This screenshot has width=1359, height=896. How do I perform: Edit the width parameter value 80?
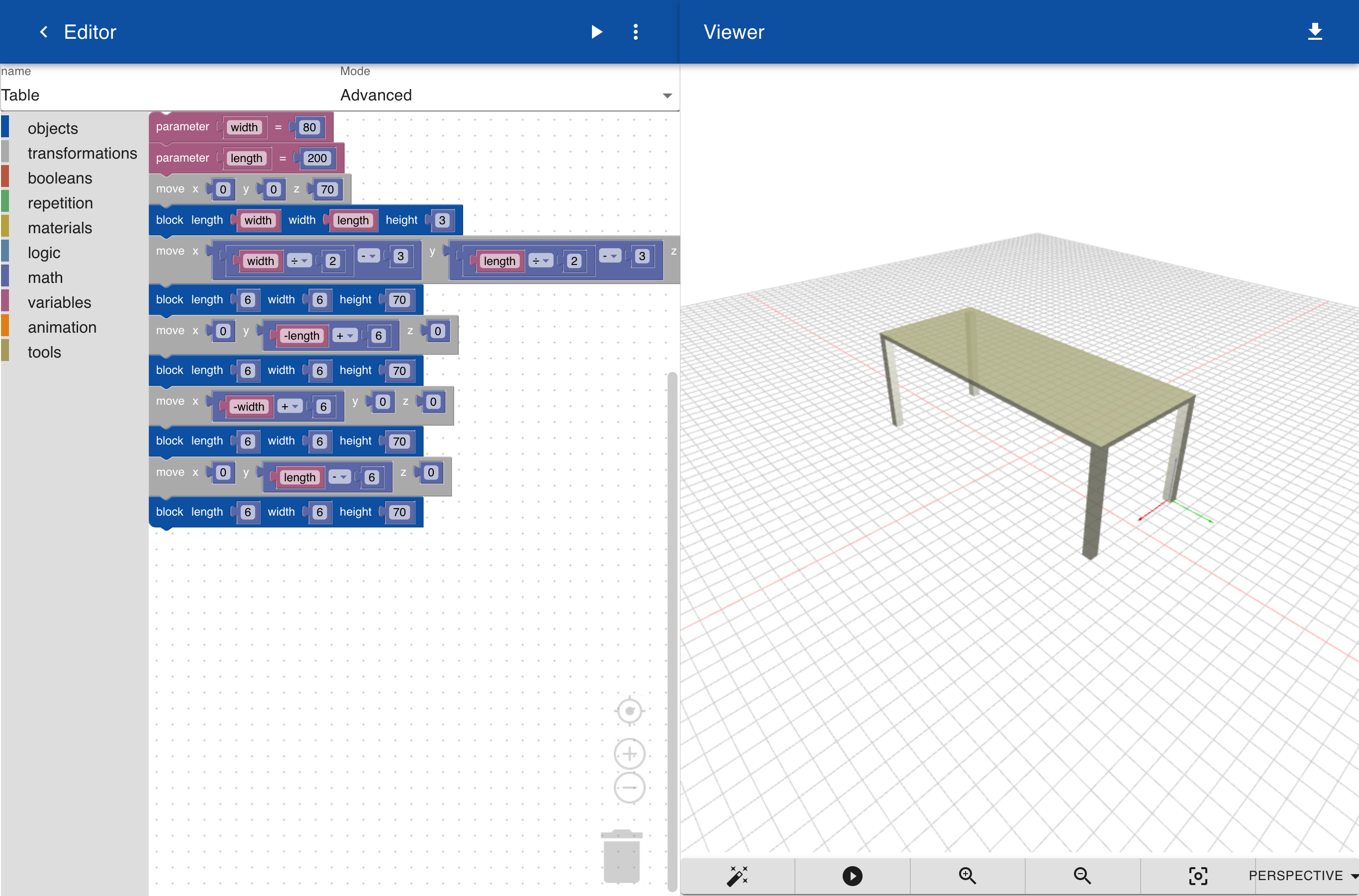point(309,127)
